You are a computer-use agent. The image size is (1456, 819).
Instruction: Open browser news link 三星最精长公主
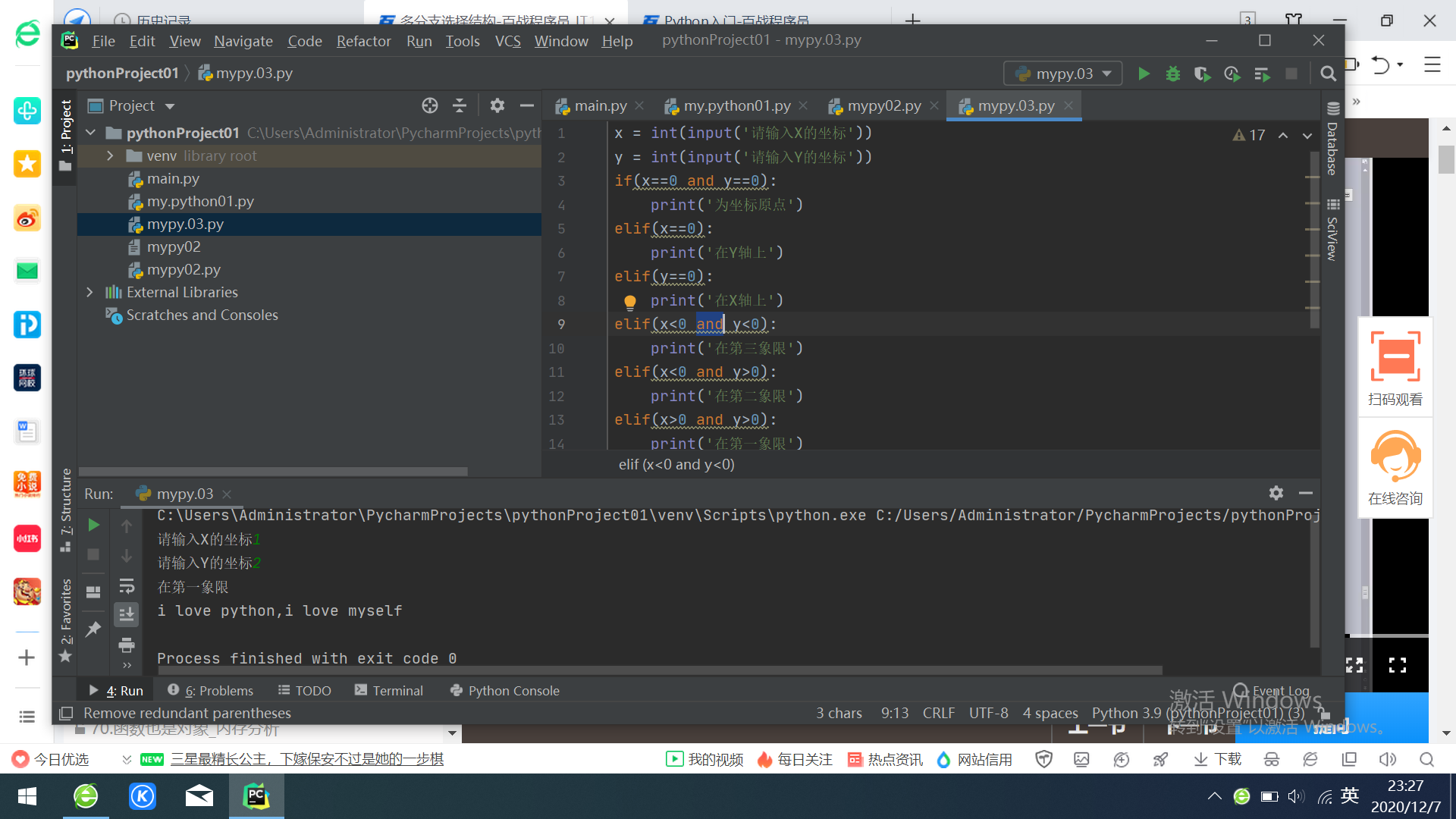tap(307, 759)
